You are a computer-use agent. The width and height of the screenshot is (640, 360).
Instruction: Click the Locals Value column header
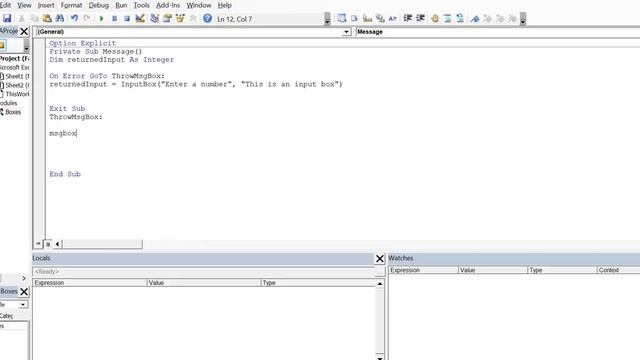pyautogui.click(x=203, y=283)
